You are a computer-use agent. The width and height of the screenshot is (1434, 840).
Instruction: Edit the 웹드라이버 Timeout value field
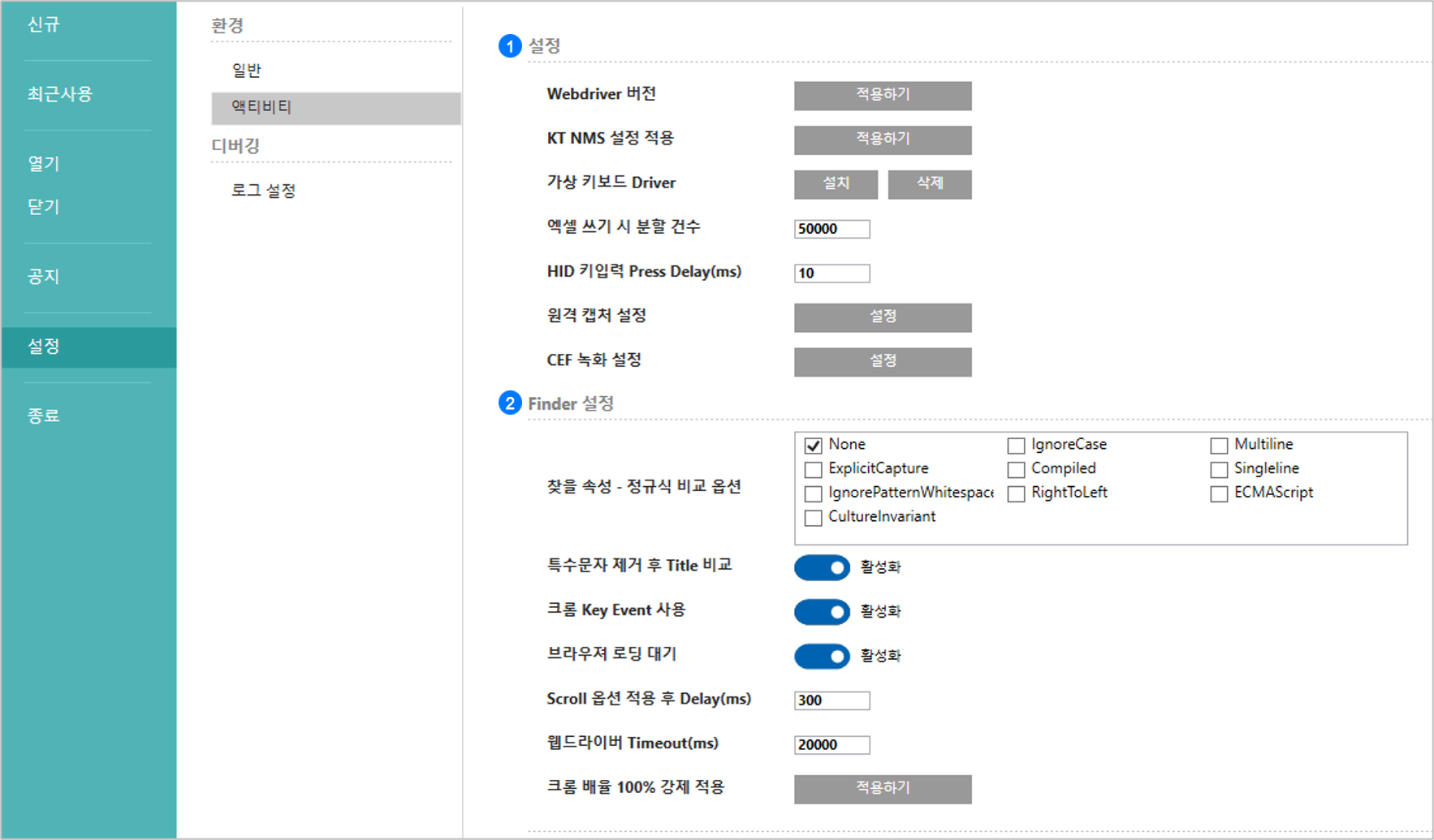click(x=831, y=743)
